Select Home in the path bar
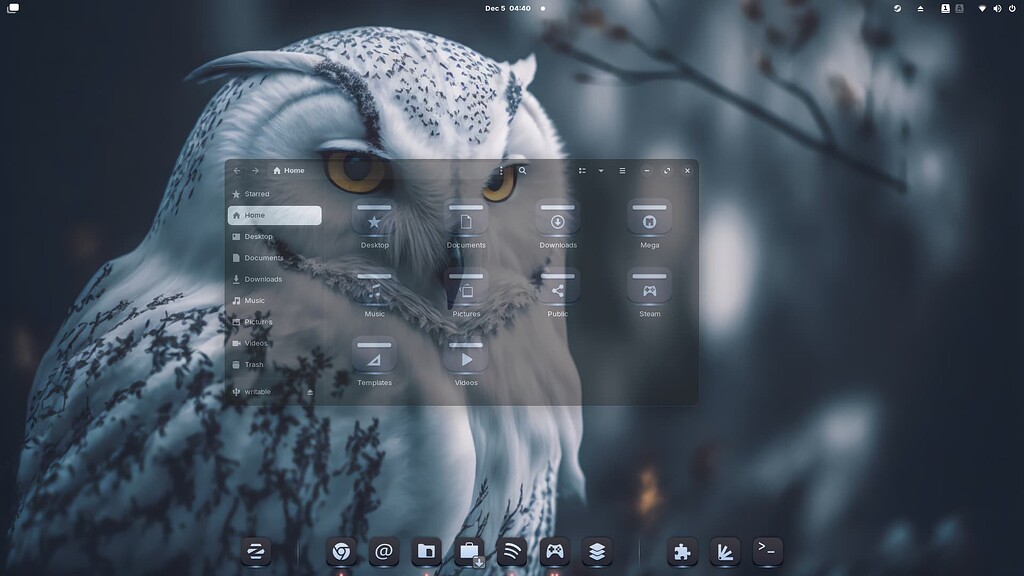Viewport: 1024px width, 576px height. click(289, 170)
